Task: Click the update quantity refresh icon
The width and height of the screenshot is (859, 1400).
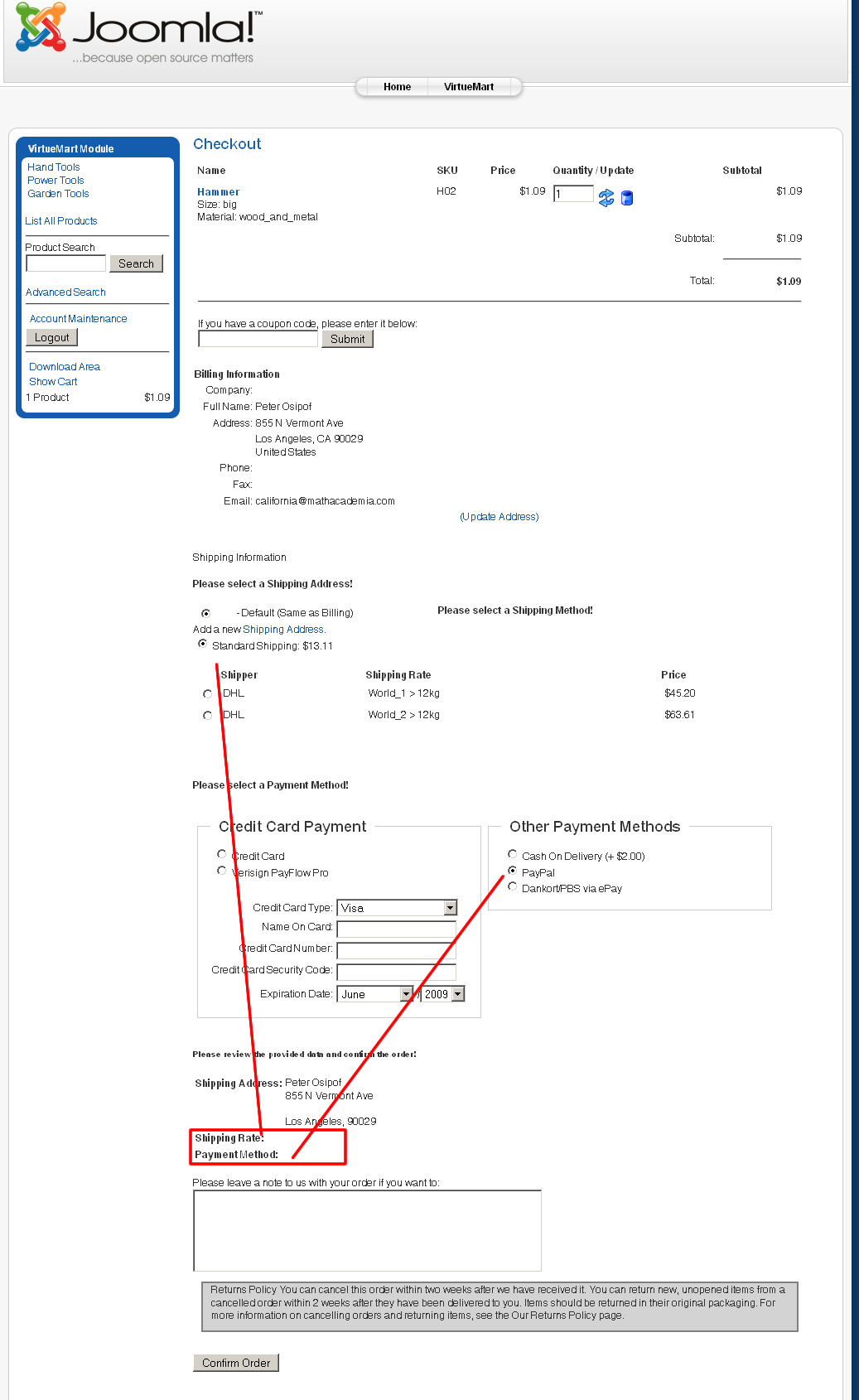Action: (x=606, y=198)
